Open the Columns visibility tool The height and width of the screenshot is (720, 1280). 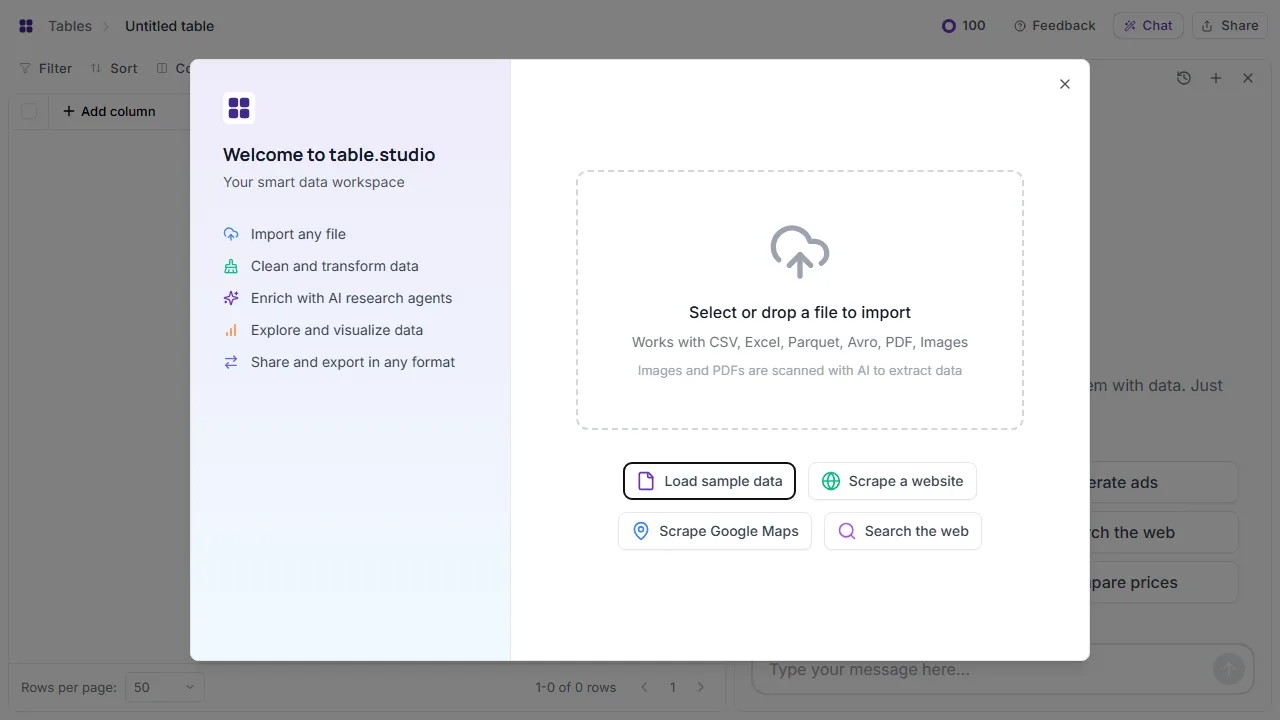click(x=178, y=68)
